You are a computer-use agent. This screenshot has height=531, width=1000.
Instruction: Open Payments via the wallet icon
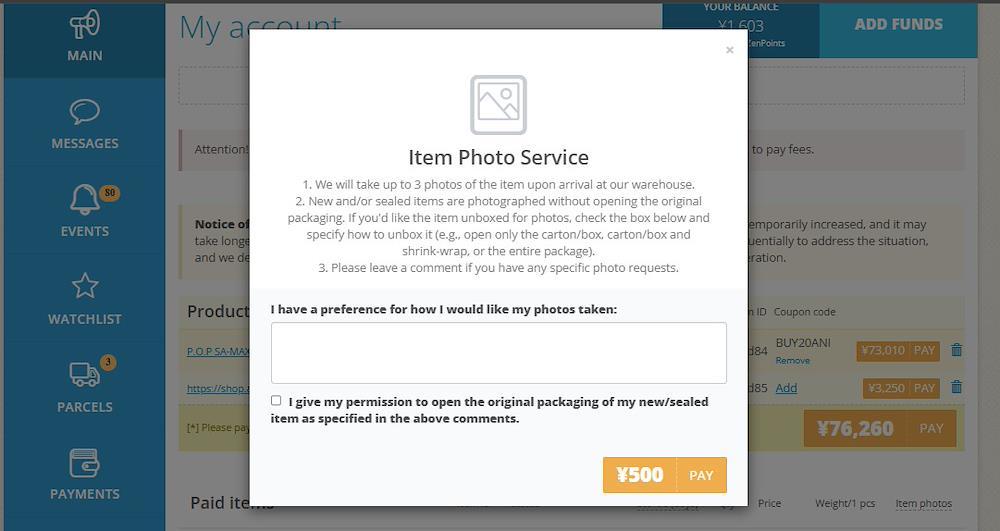(x=85, y=463)
